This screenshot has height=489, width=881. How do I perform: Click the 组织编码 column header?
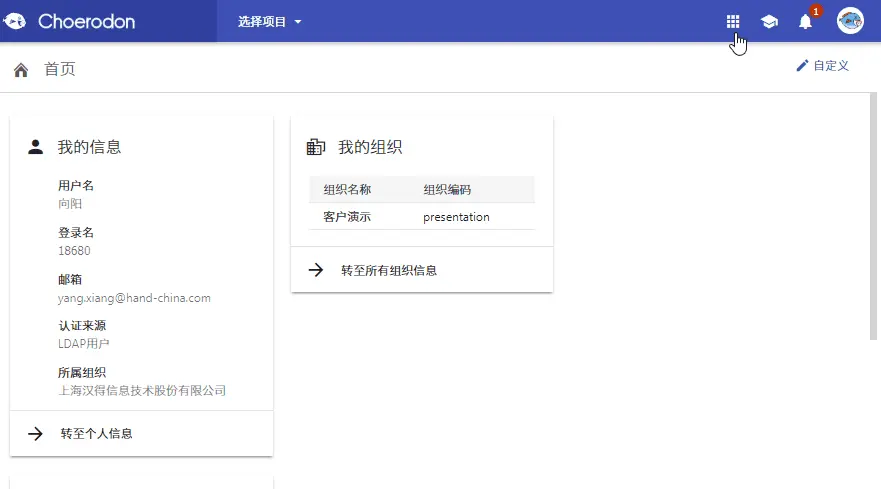click(x=447, y=189)
